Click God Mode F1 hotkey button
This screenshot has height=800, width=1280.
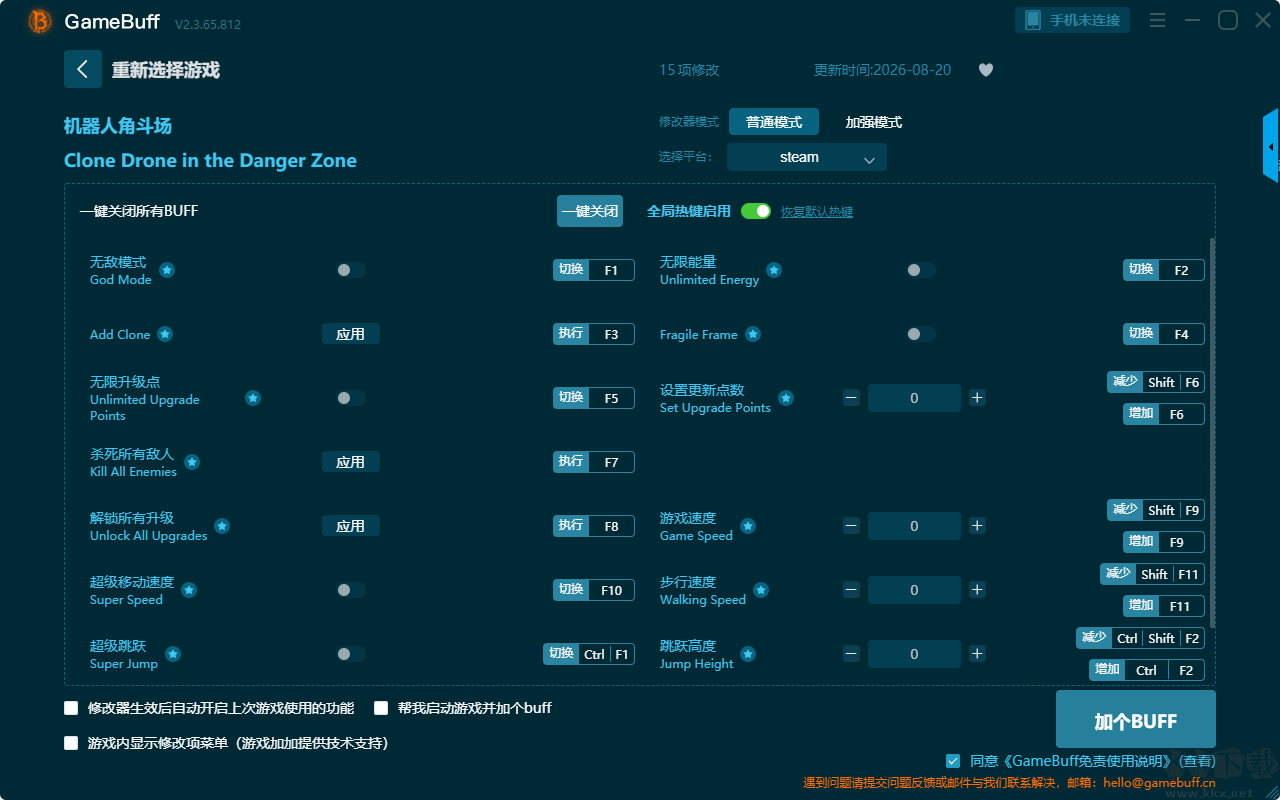594,270
